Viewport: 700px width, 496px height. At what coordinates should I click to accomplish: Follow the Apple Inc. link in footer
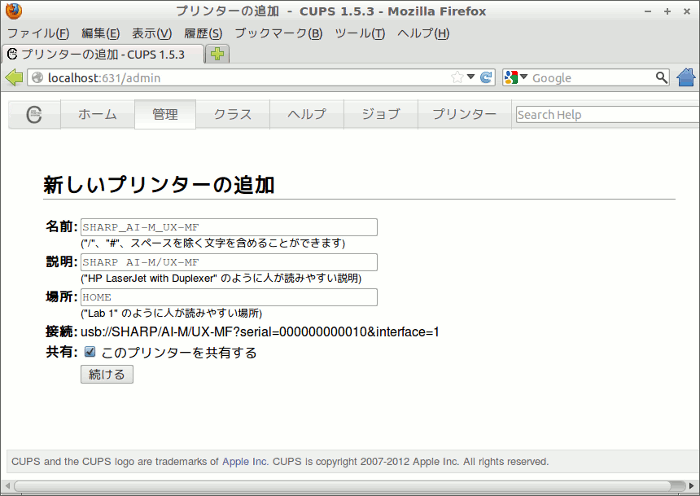[245, 462]
